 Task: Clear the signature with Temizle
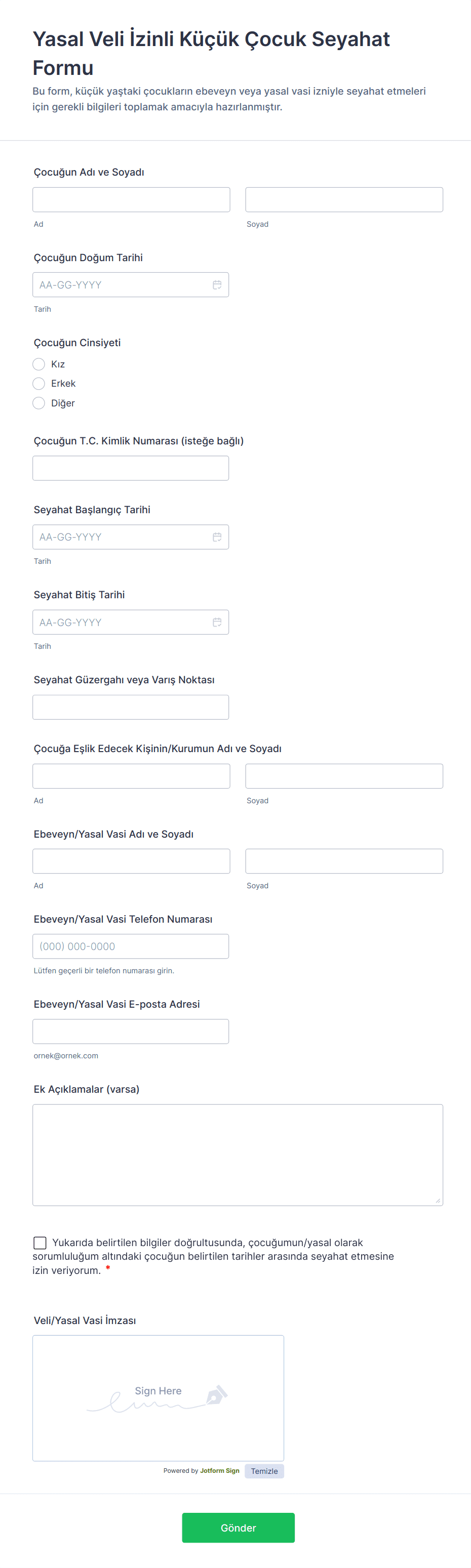pyautogui.click(x=264, y=1471)
